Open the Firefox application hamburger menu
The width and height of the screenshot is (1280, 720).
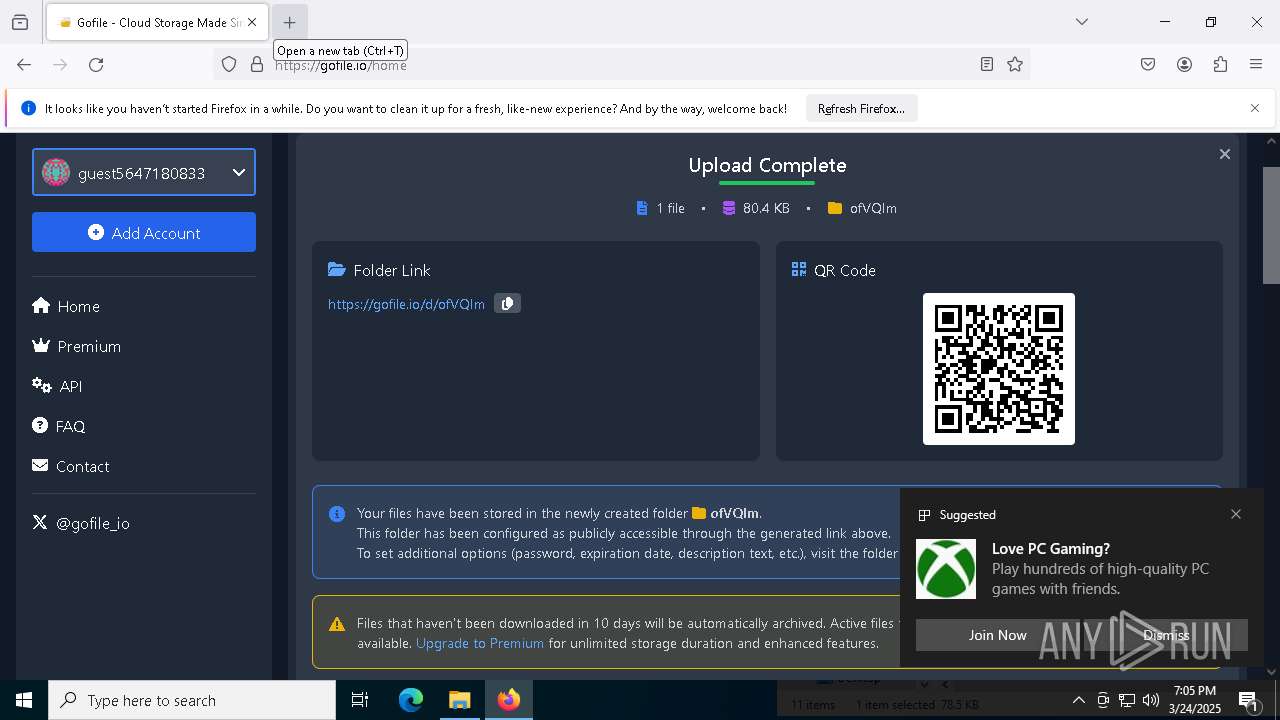coord(1256,65)
